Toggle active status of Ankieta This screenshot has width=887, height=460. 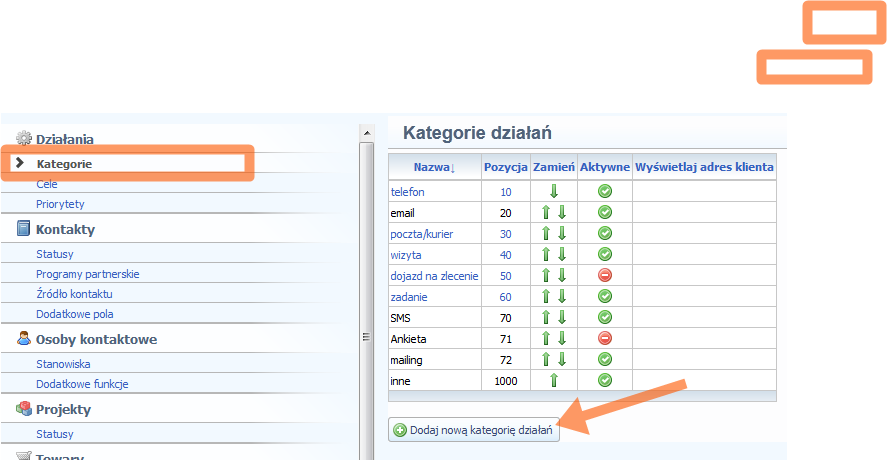pyautogui.click(x=605, y=339)
